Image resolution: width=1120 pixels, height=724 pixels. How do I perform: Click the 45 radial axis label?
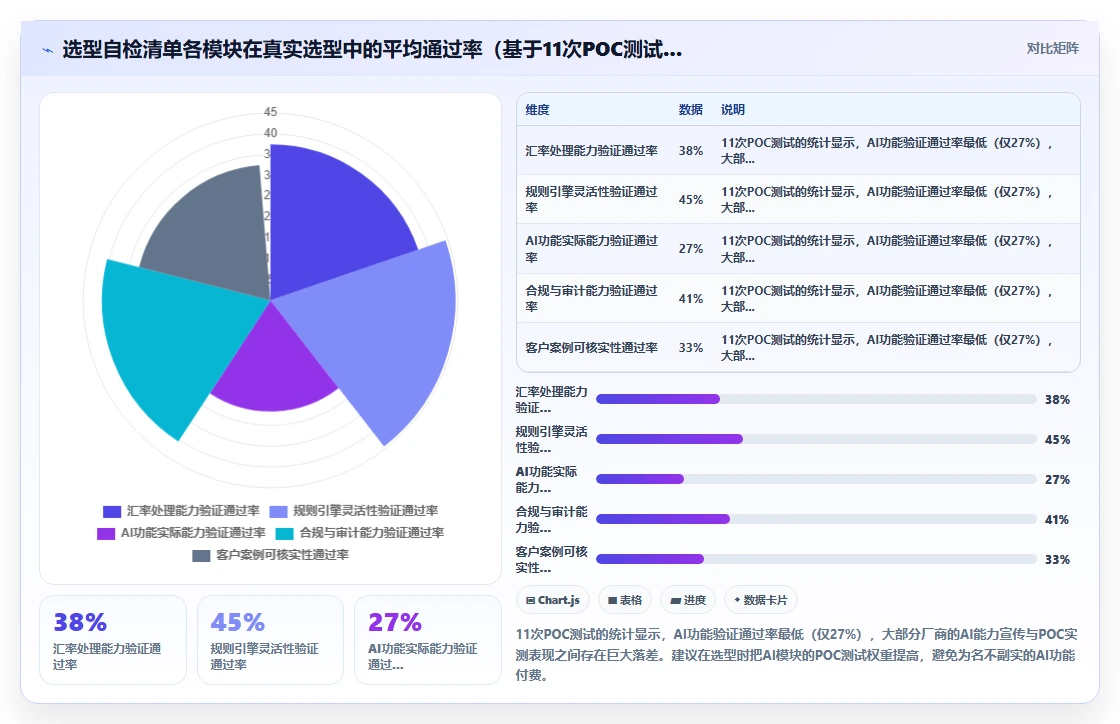click(270, 111)
